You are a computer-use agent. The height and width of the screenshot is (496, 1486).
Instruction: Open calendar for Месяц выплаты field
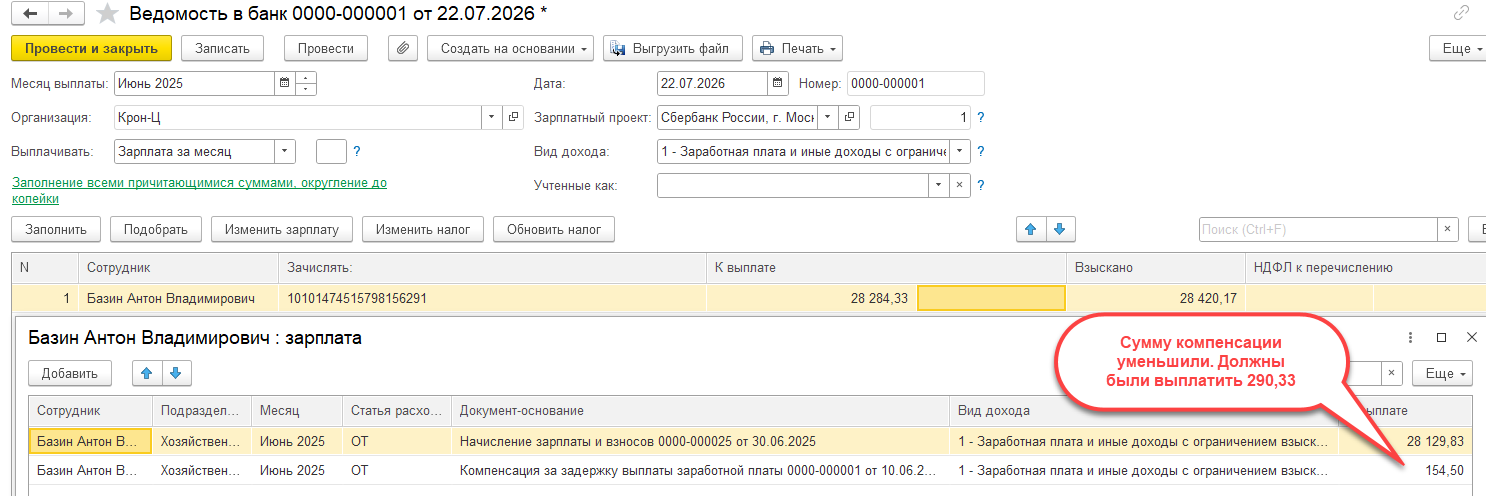[284, 84]
